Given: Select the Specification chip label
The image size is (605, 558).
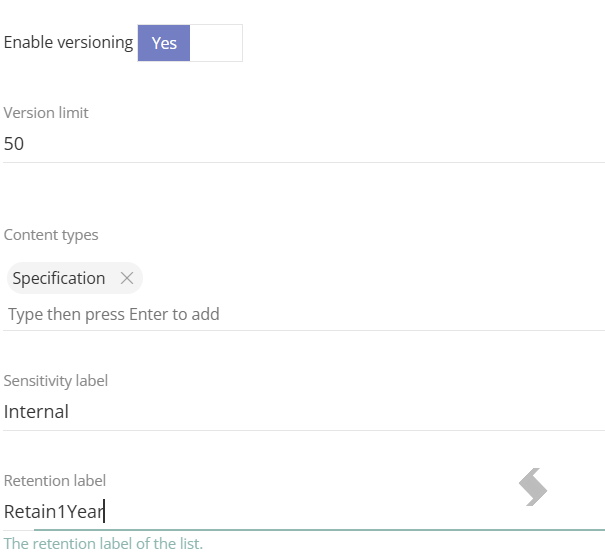Looking at the screenshot, I should 59,278.
